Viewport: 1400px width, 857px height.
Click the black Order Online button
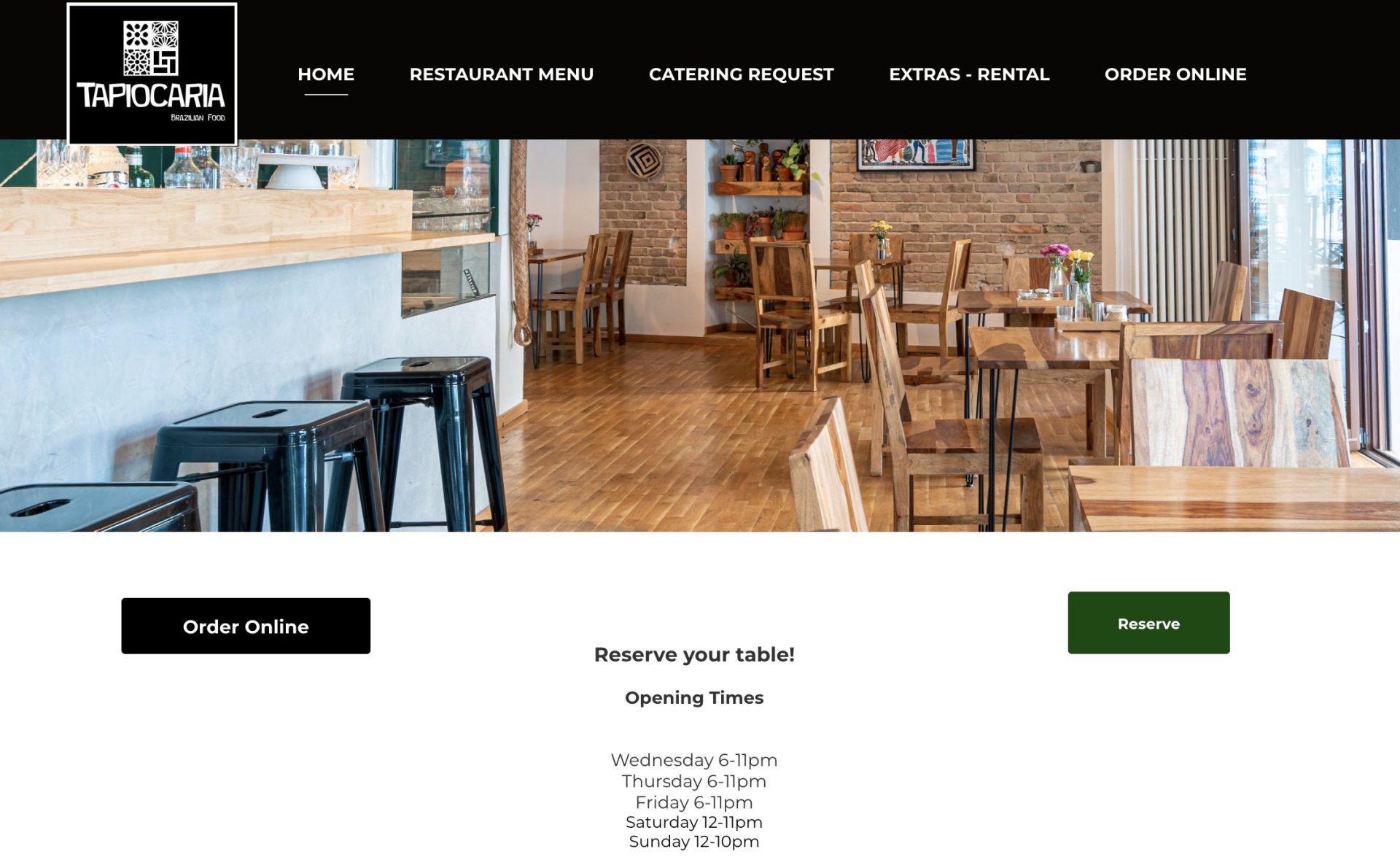[x=246, y=626]
